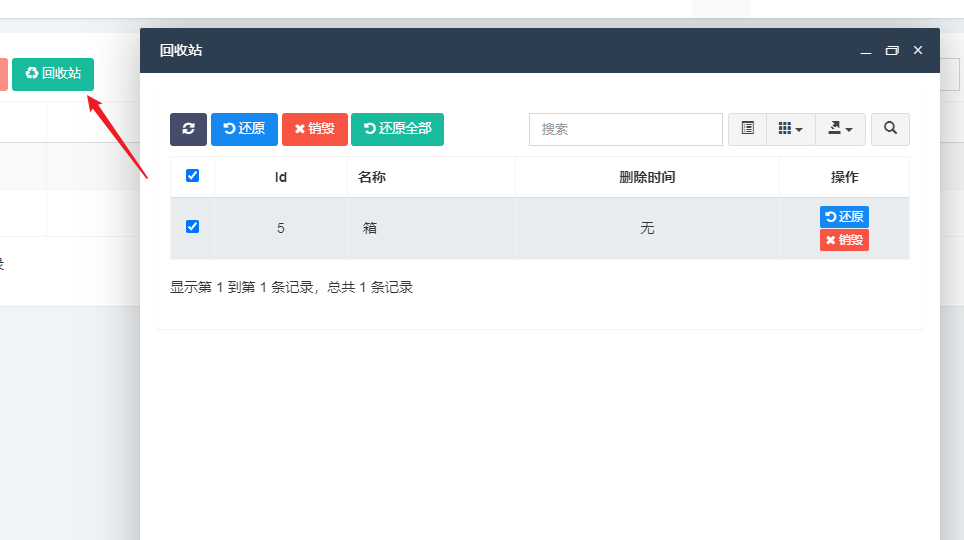Focus the 搜索 search input field
The width and height of the screenshot is (964, 540).
point(626,129)
